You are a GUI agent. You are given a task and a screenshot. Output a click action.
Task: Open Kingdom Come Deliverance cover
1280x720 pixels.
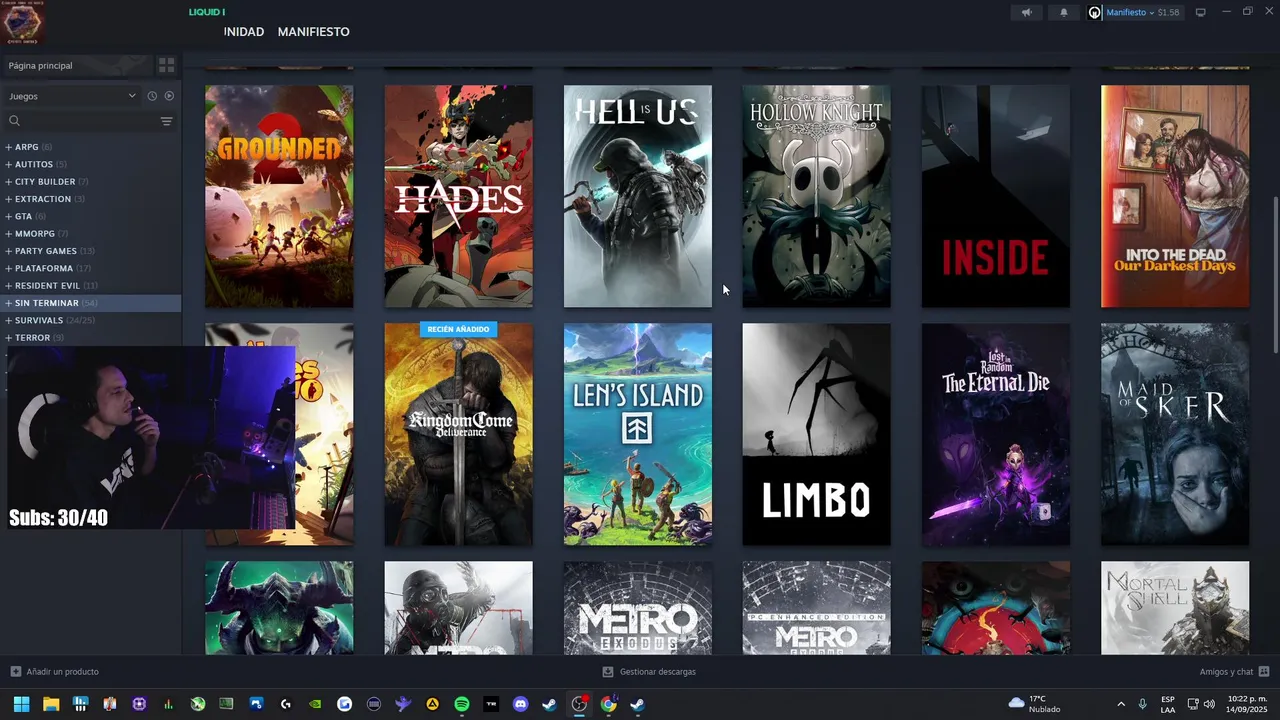pyautogui.click(x=458, y=434)
